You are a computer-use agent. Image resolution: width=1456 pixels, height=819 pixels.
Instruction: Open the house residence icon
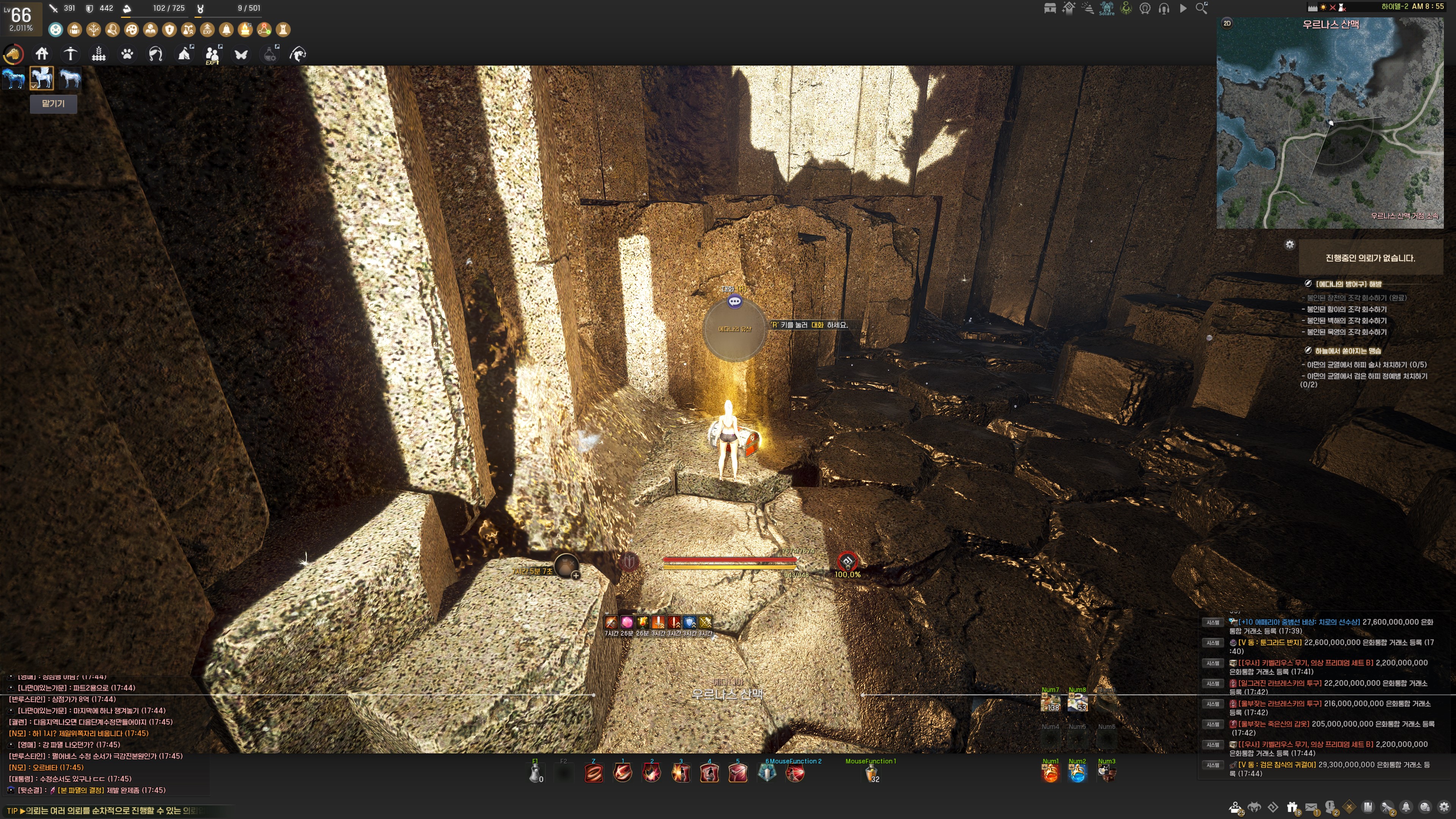[42, 54]
